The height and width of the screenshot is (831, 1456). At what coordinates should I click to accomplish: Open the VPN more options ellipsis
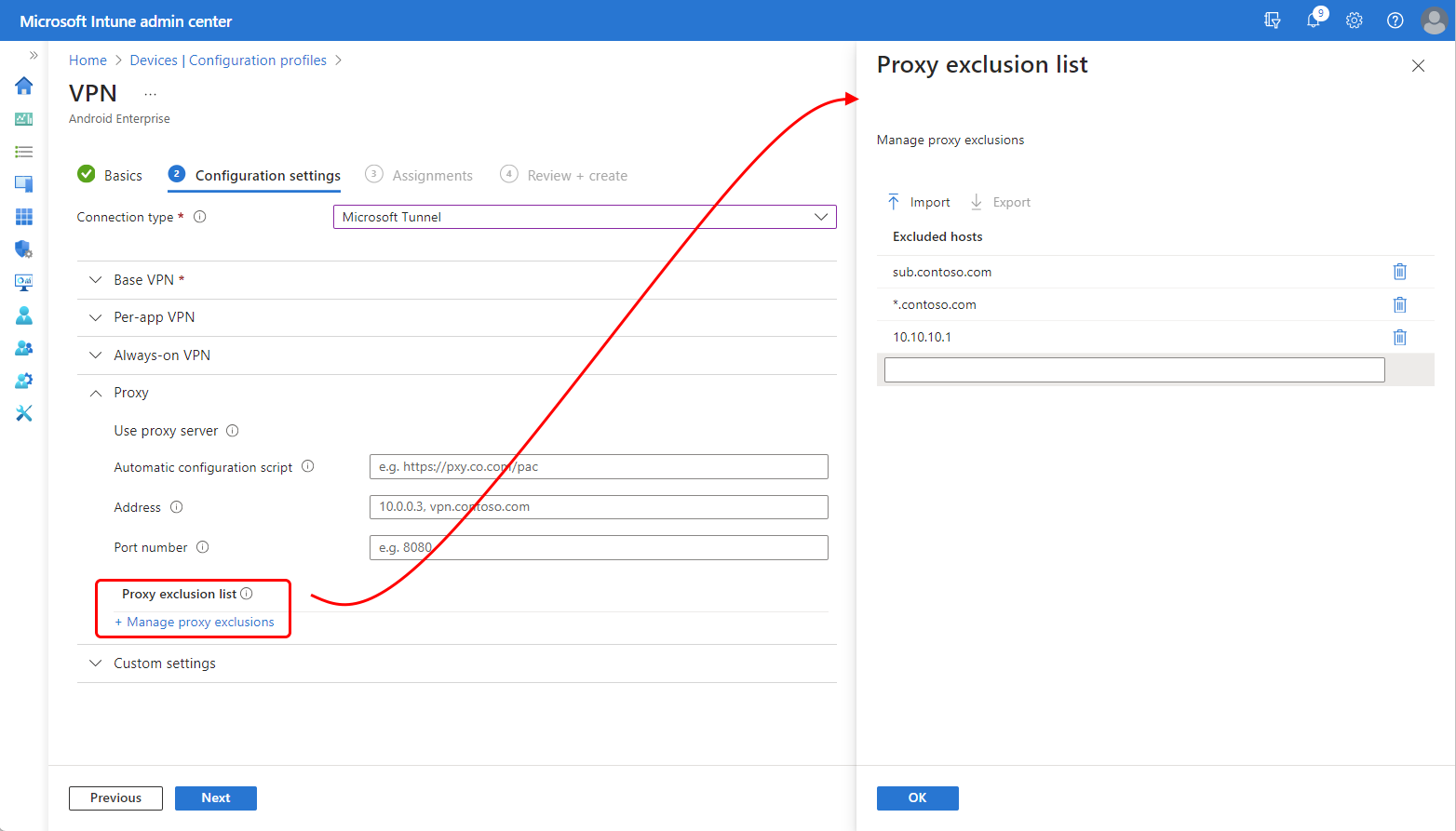151,94
